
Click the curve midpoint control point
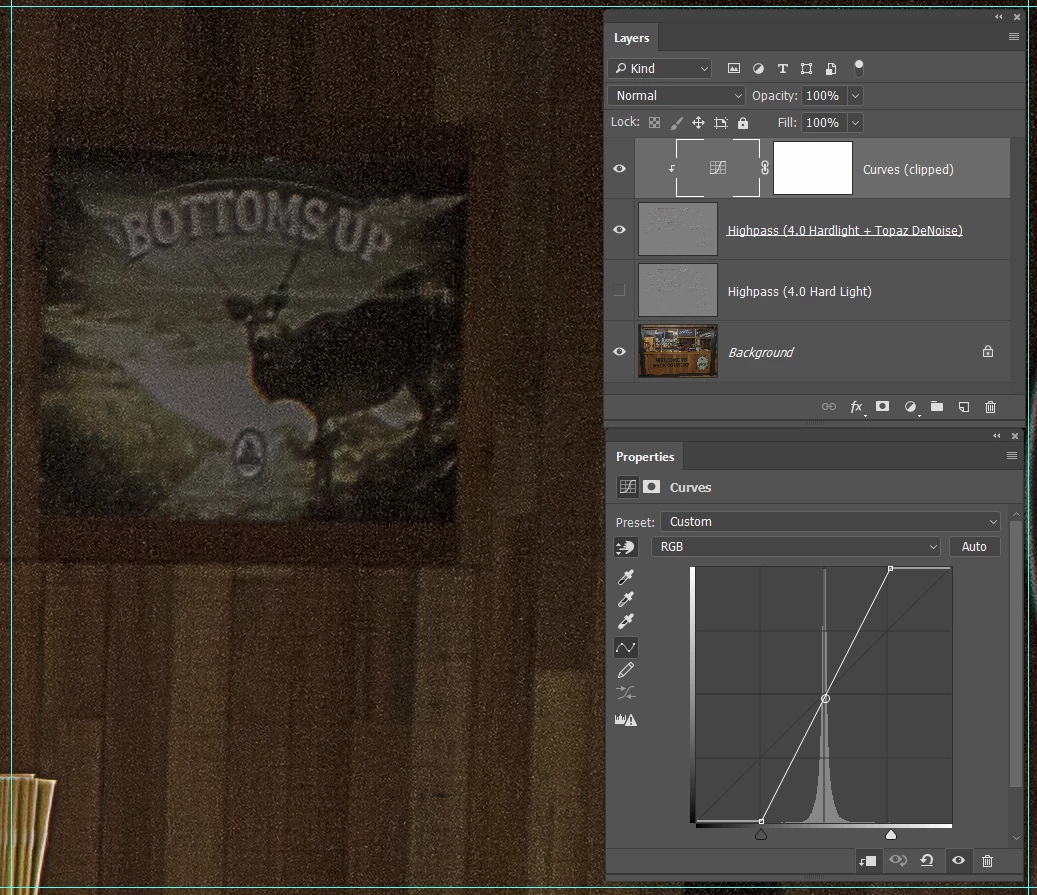pyautogui.click(x=825, y=699)
